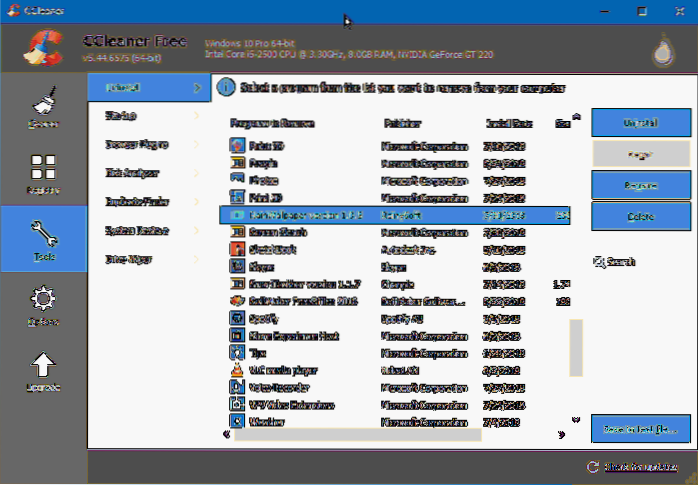Click the chevron next to Disk Analyzer

pos(197,173)
